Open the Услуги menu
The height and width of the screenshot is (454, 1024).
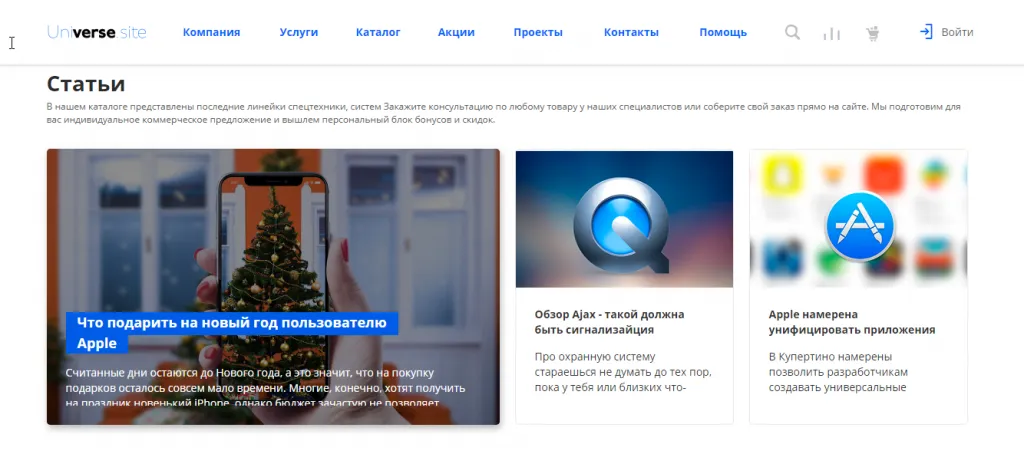(298, 32)
